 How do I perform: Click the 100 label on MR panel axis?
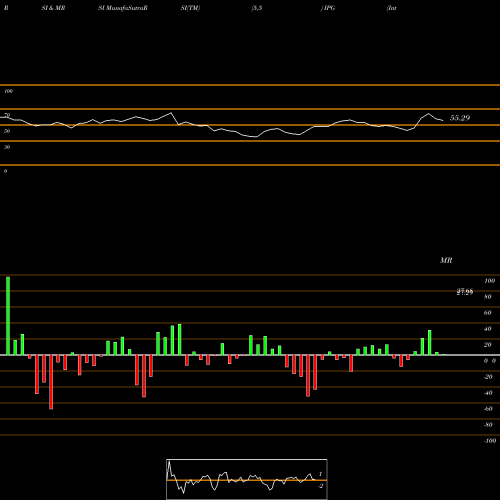pyautogui.click(x=490, y=281)
